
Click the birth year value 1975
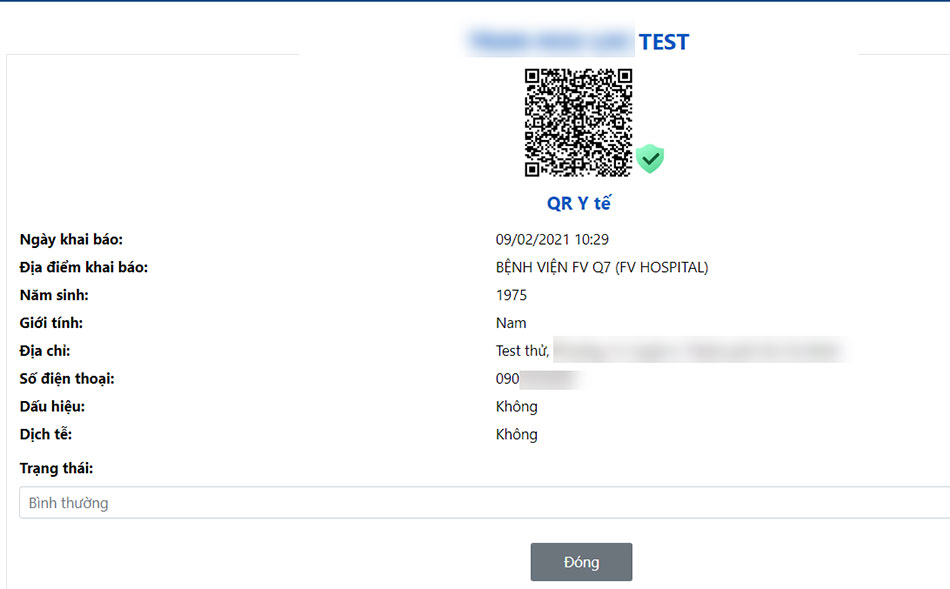pyautogui.click(x=511, y=295)
